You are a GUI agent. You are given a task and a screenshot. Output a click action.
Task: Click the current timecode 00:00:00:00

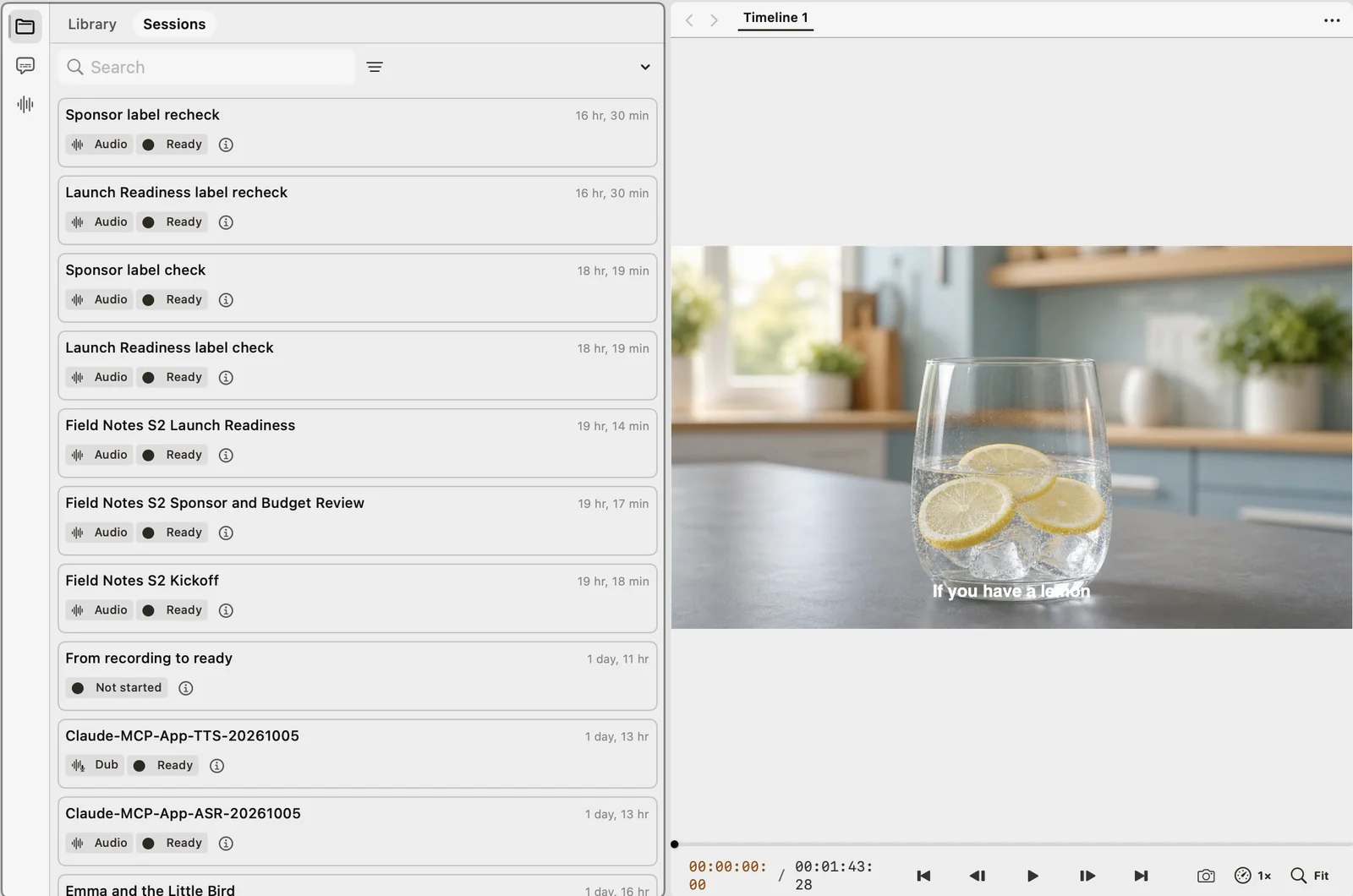click(727, 876)
